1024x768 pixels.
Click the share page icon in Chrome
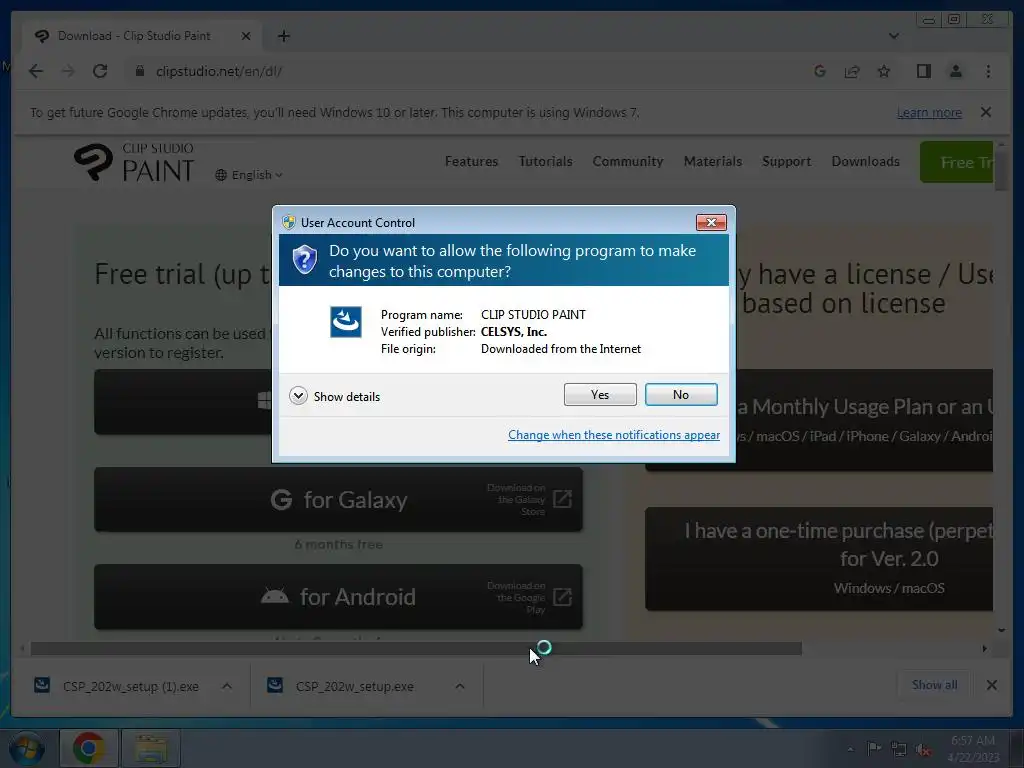[852, 71]
